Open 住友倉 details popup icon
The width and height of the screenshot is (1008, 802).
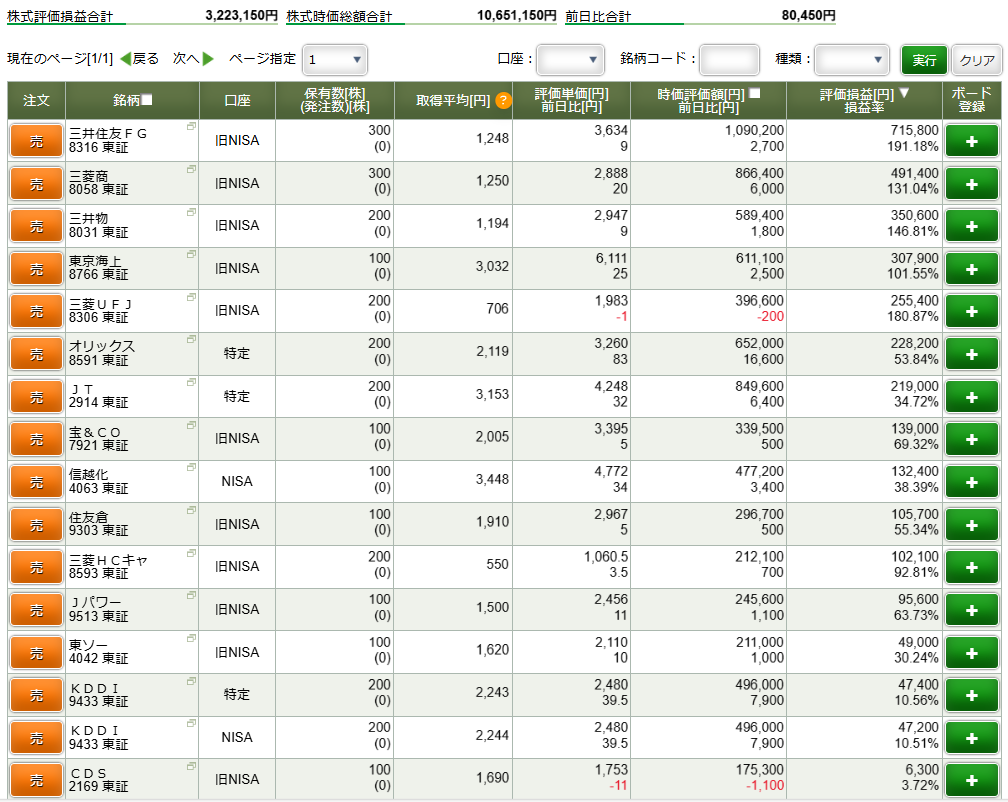(191, 510)
